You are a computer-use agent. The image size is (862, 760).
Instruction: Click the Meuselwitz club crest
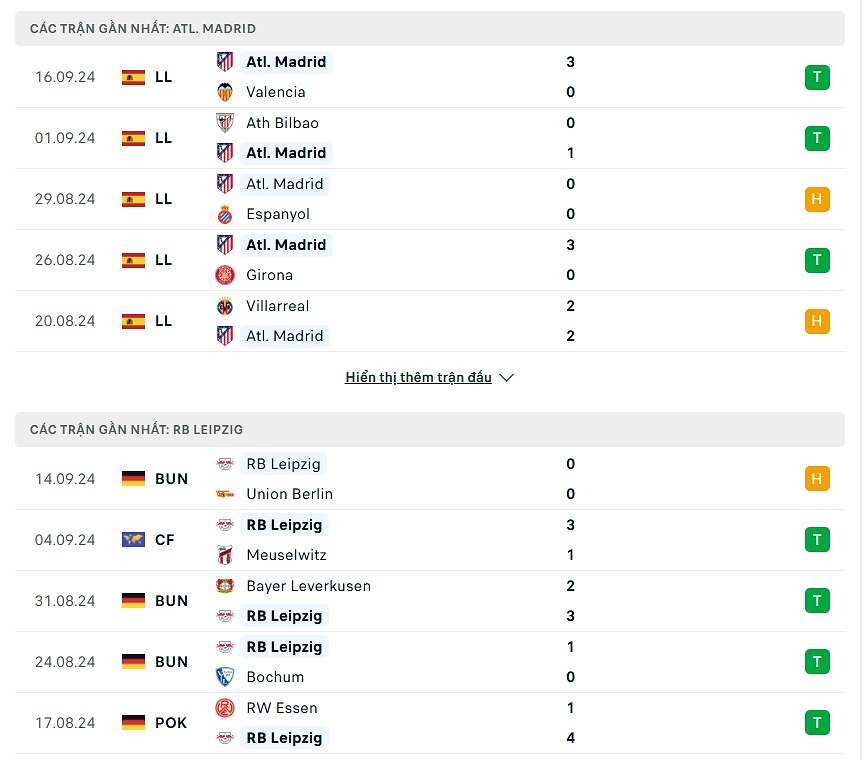tap(225, 555)
